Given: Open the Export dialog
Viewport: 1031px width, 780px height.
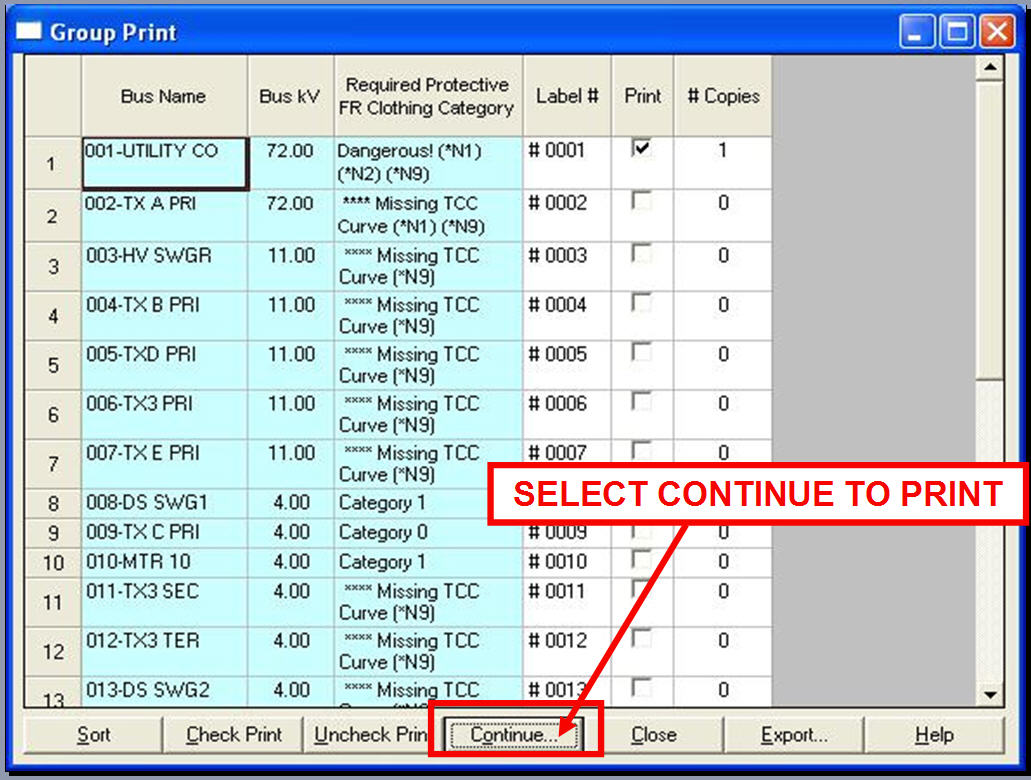Looking at the screenshot, I should (794, 735).
